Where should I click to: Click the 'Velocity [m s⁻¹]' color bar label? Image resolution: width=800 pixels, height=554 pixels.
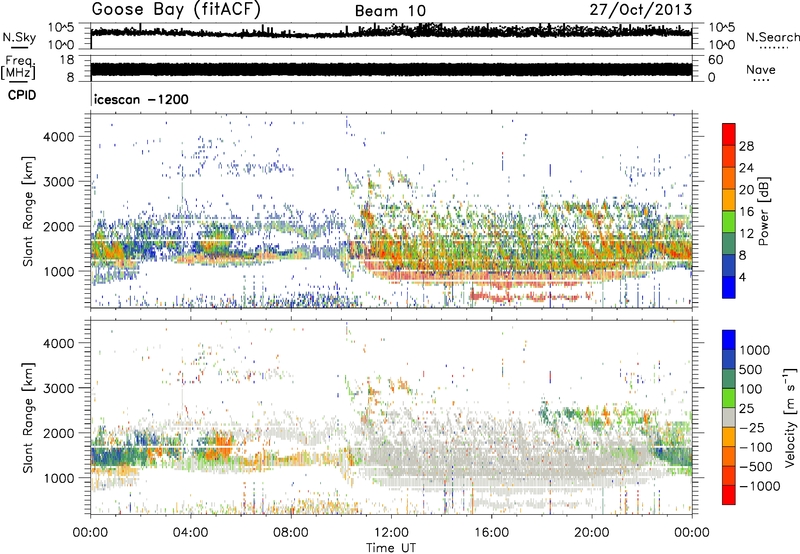pos(790,417)
